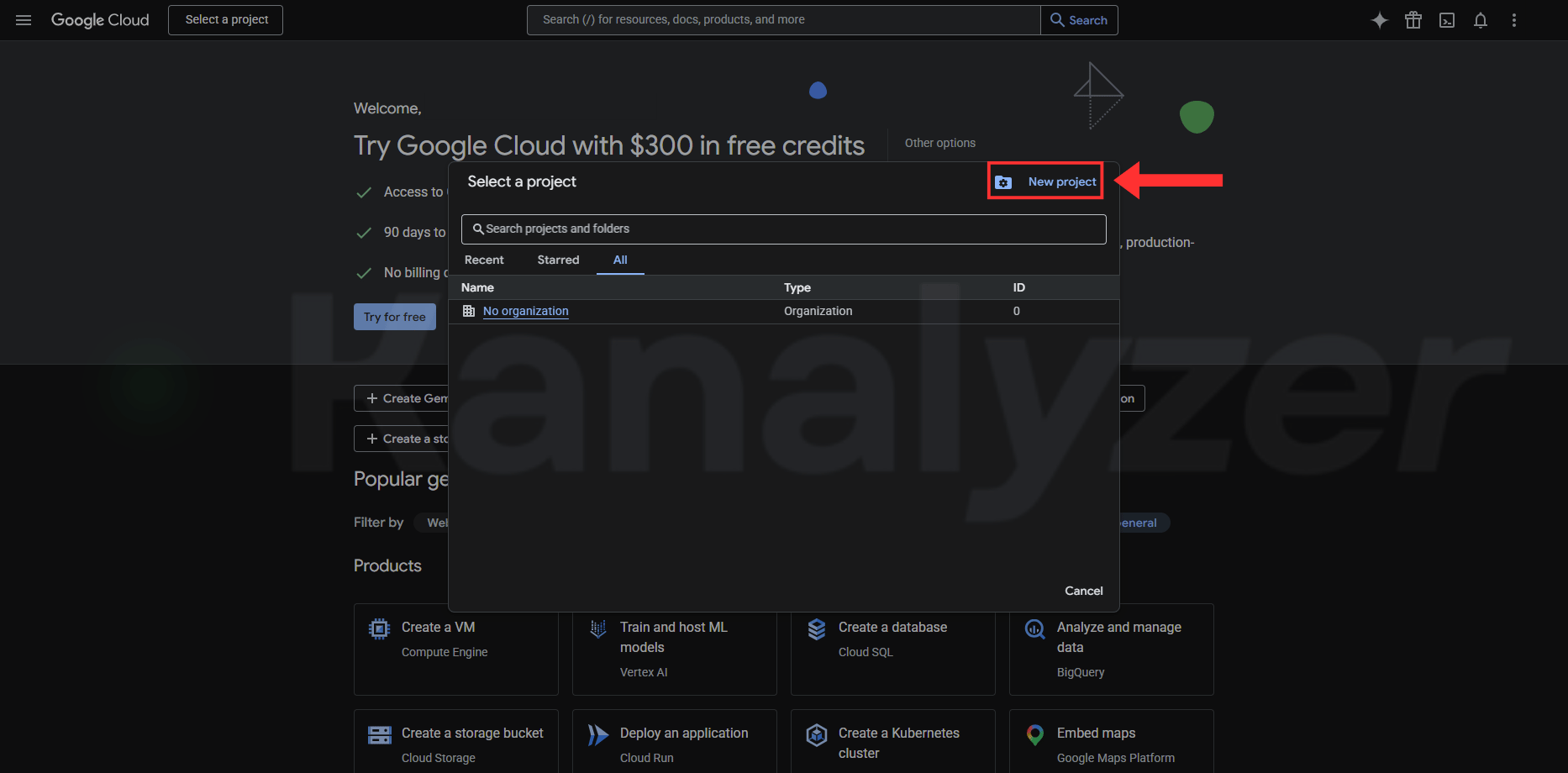Click the Google Cloud logo
The height and width of the screenshot is (773, 1568).
[100, 20]
